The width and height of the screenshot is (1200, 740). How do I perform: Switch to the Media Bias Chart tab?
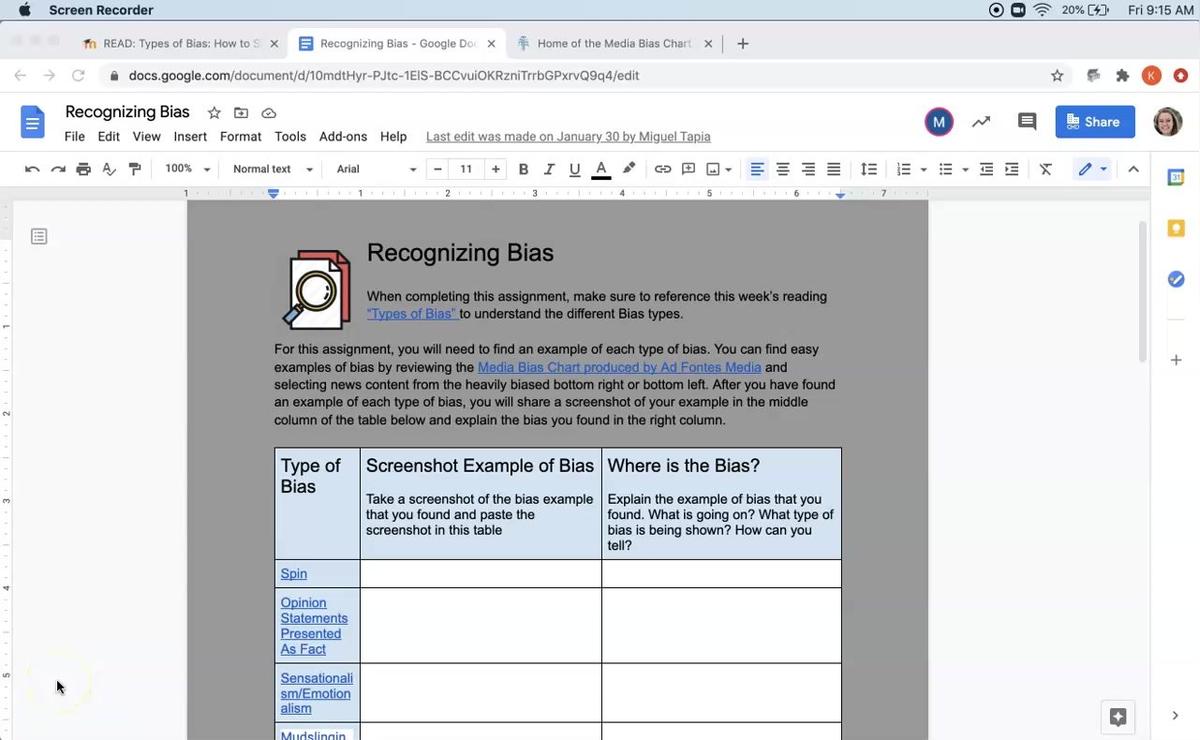tap(613, 44)
